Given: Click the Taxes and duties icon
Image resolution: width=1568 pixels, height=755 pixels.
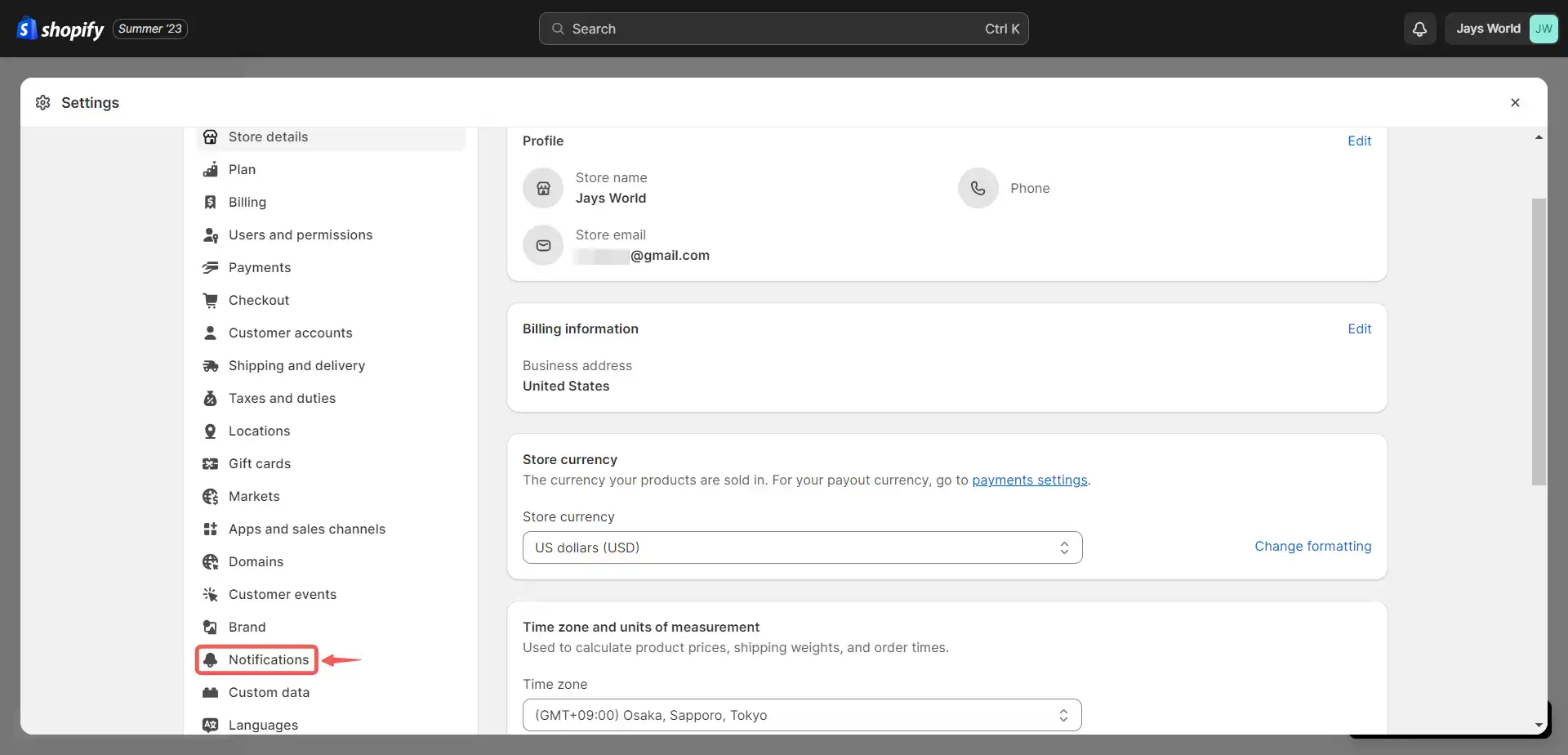Looking at the screenshot, I should coord(211,398).
